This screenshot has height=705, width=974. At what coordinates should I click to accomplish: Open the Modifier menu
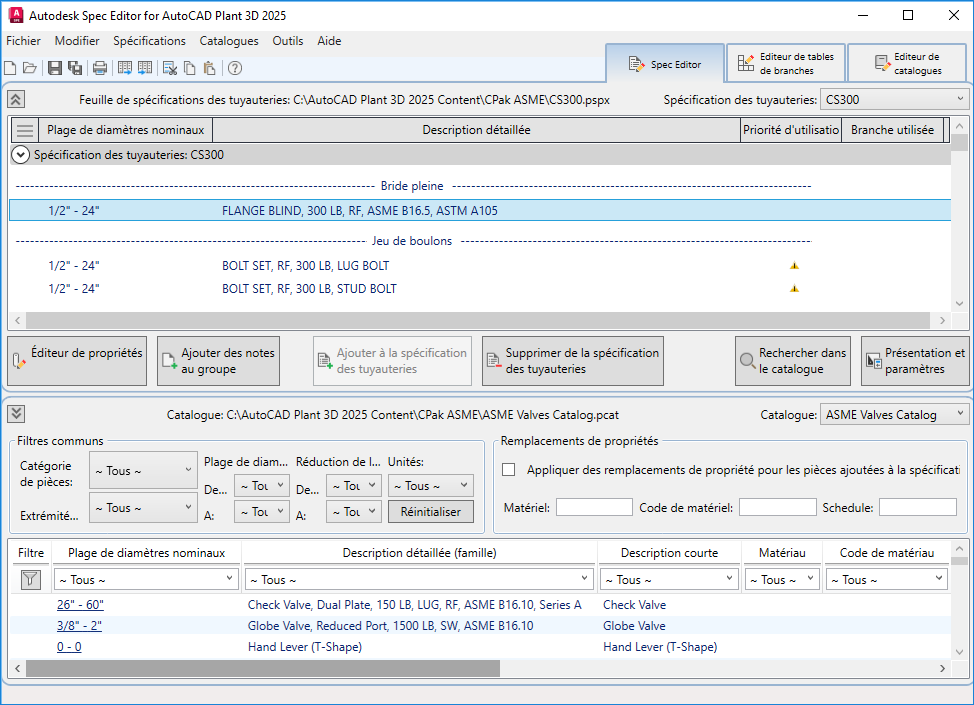coord(77,41)
